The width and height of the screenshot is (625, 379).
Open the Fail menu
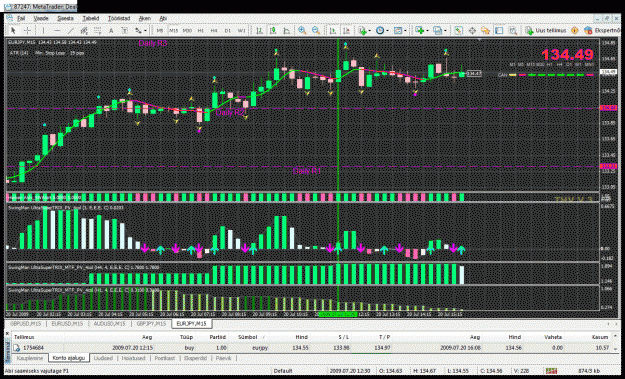pos(21,18)
